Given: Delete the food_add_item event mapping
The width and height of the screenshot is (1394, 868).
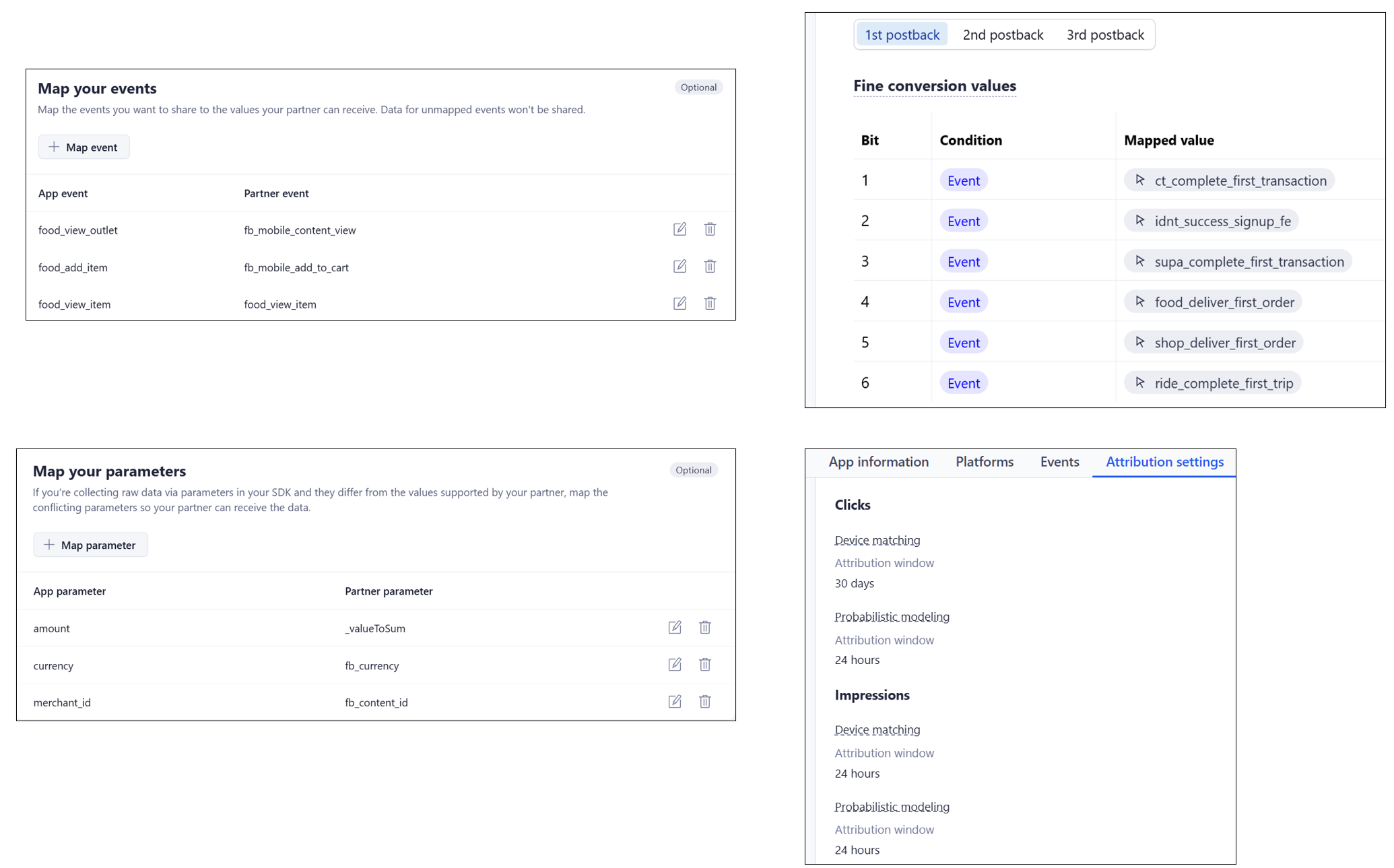Looking at the screenshot, I should click(x=710, y=267).
